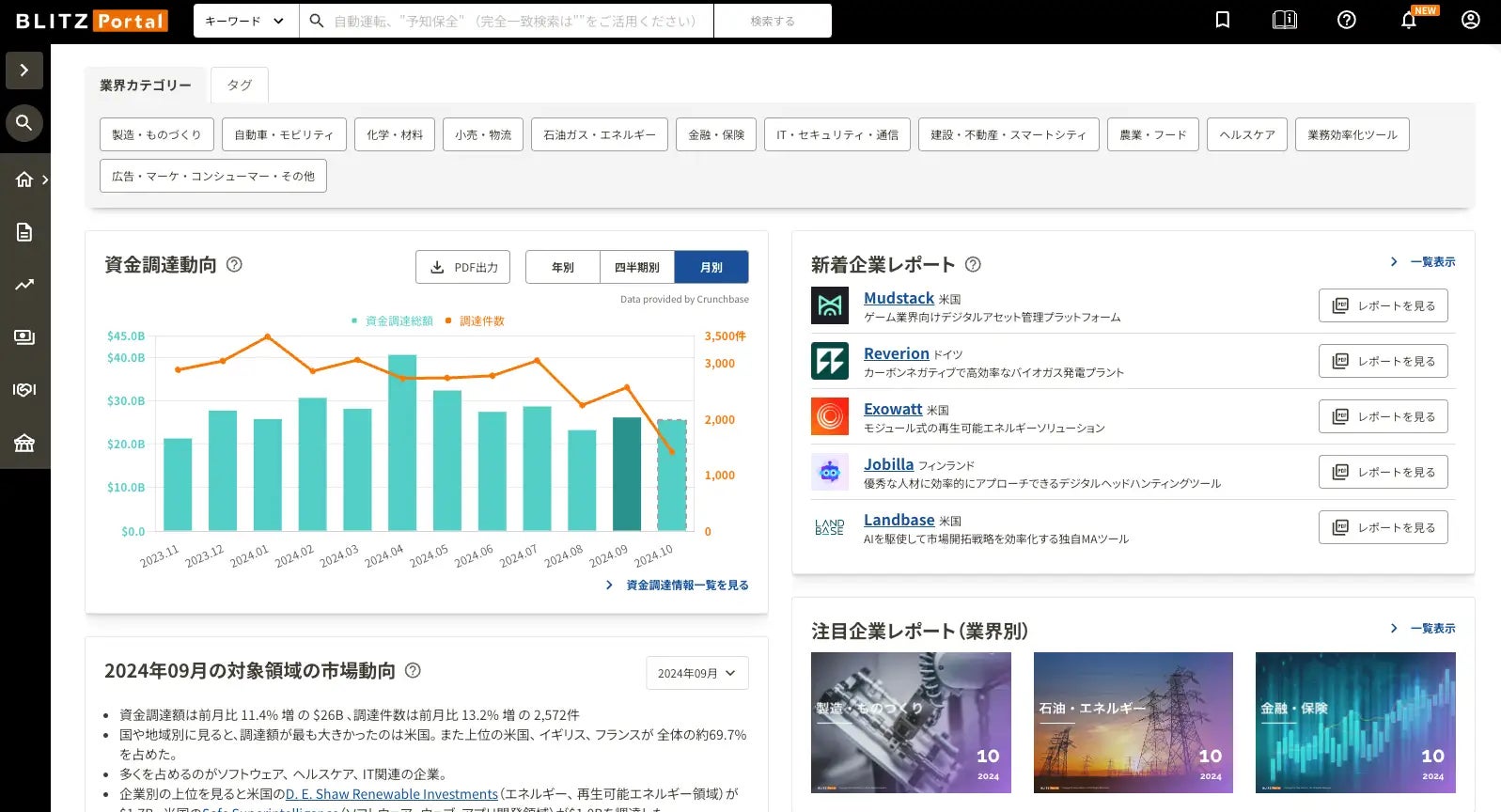This screenshot has width=1501, height=812.
Task: View report for Landbase
Action: (x=1384, y=527)
